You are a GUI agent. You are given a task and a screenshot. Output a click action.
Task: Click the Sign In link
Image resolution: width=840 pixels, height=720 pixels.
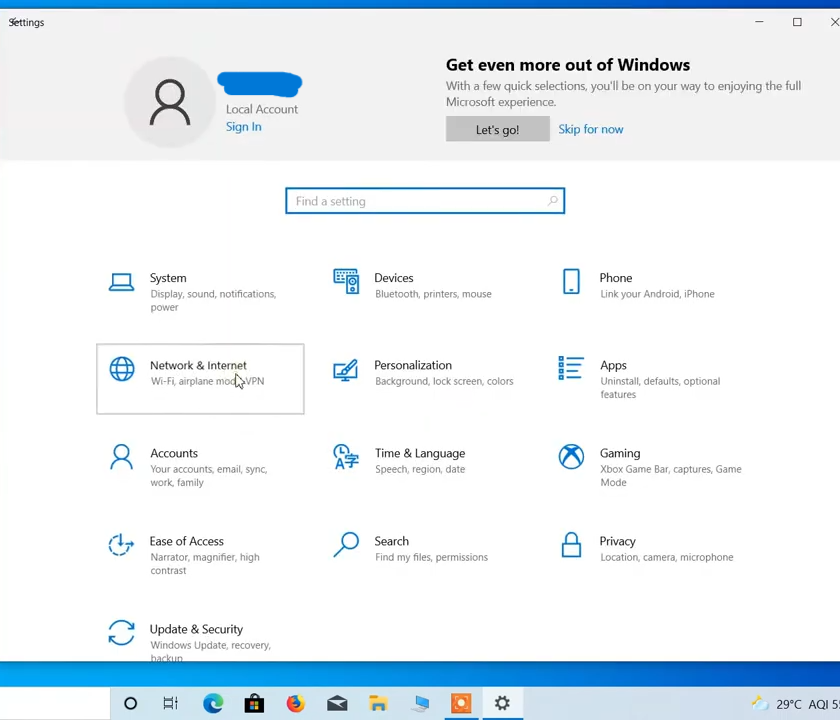(244, 126)
